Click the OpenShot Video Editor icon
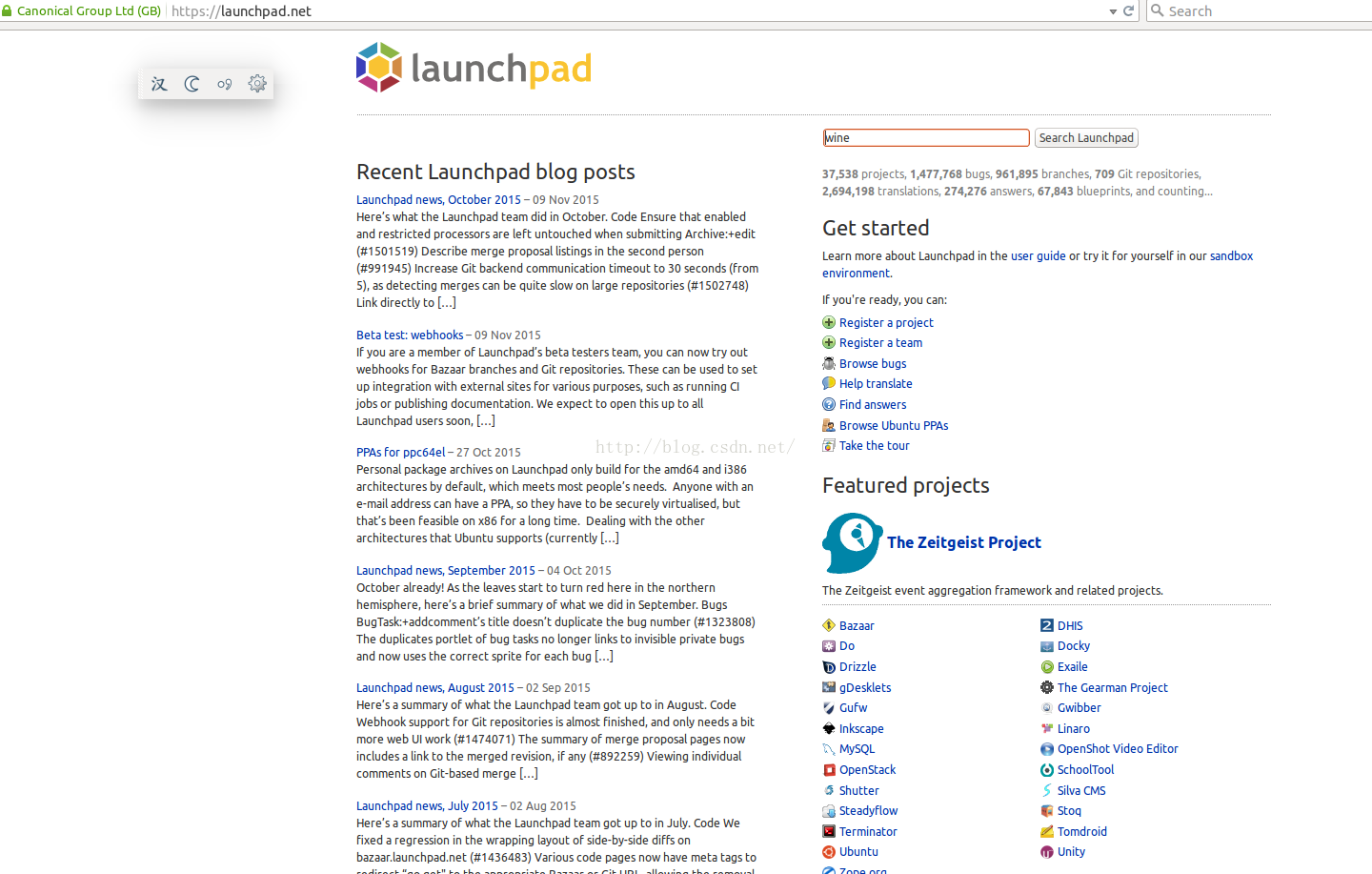 pyautogui.click(x=1047, y=748)
